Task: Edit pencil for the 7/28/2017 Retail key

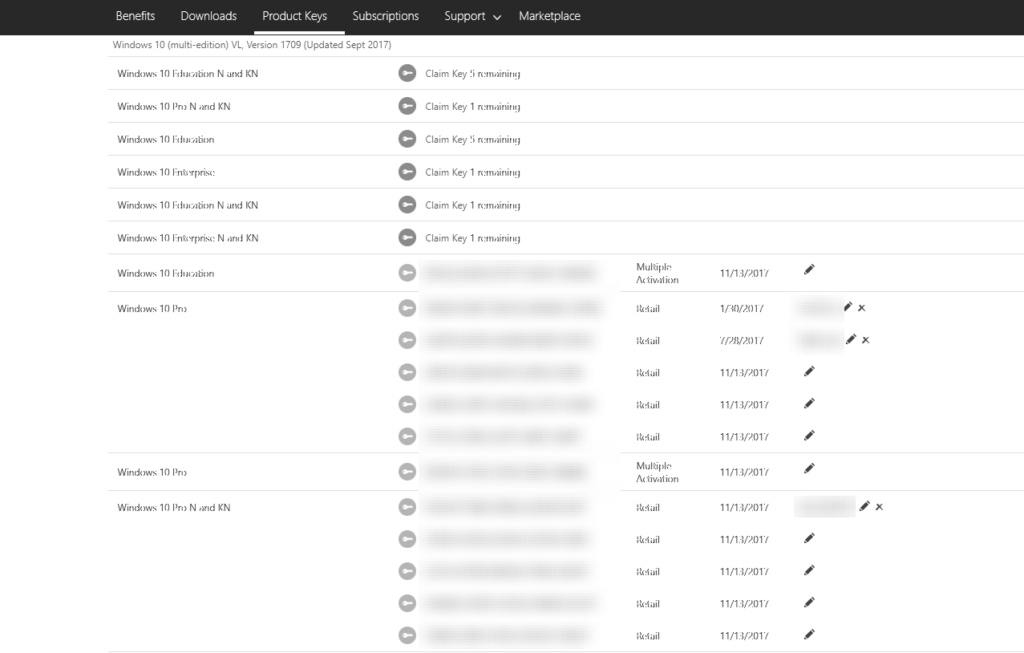Action: pyautogui.click(x=851, y=339)
